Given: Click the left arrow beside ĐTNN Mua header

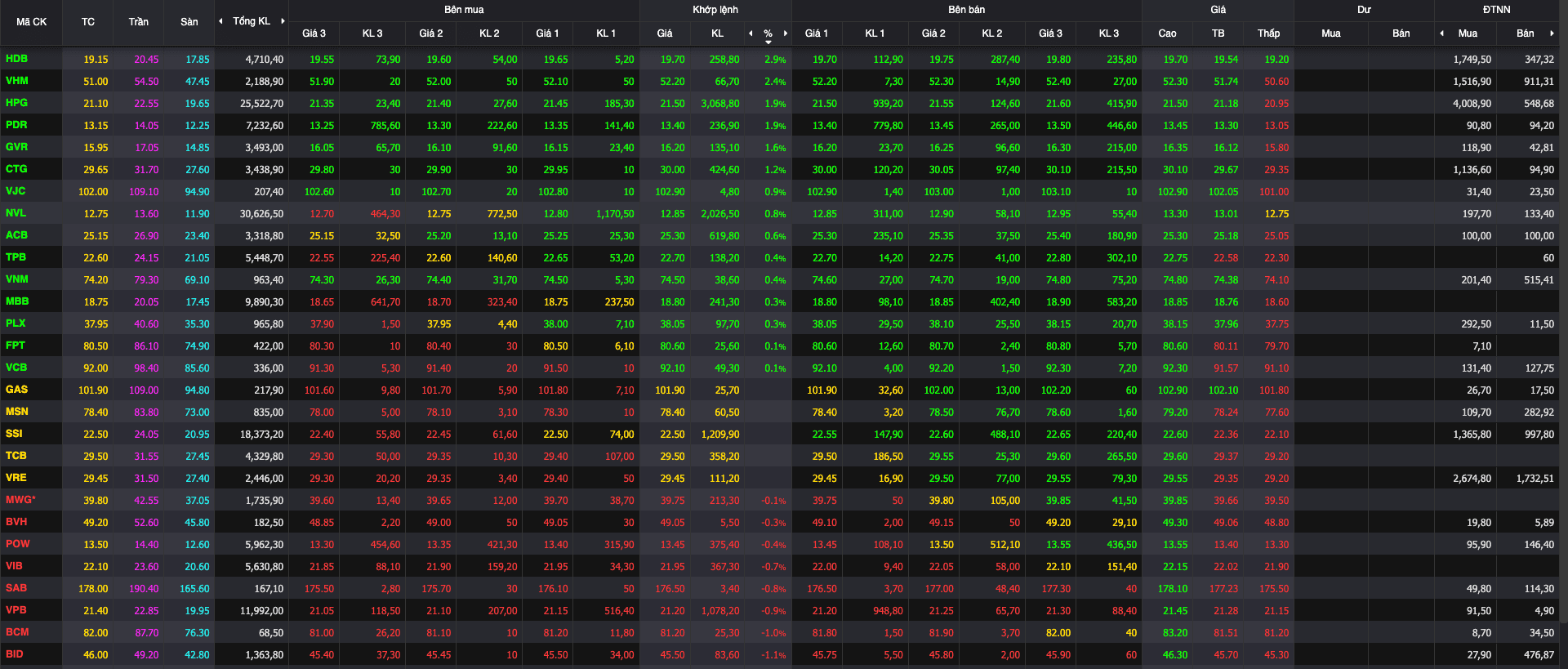Looking at the screenshot, I should click(x=1441, y=33).
